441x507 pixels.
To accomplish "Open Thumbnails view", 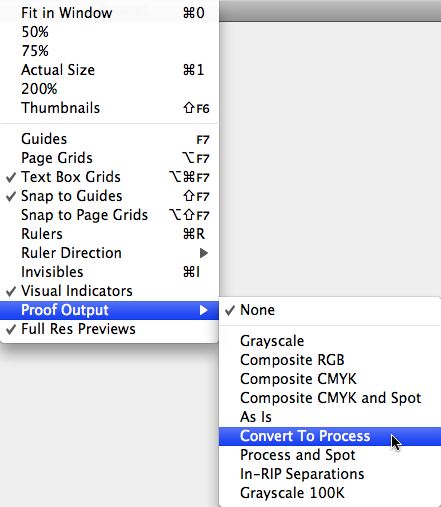I will (109, 108).
